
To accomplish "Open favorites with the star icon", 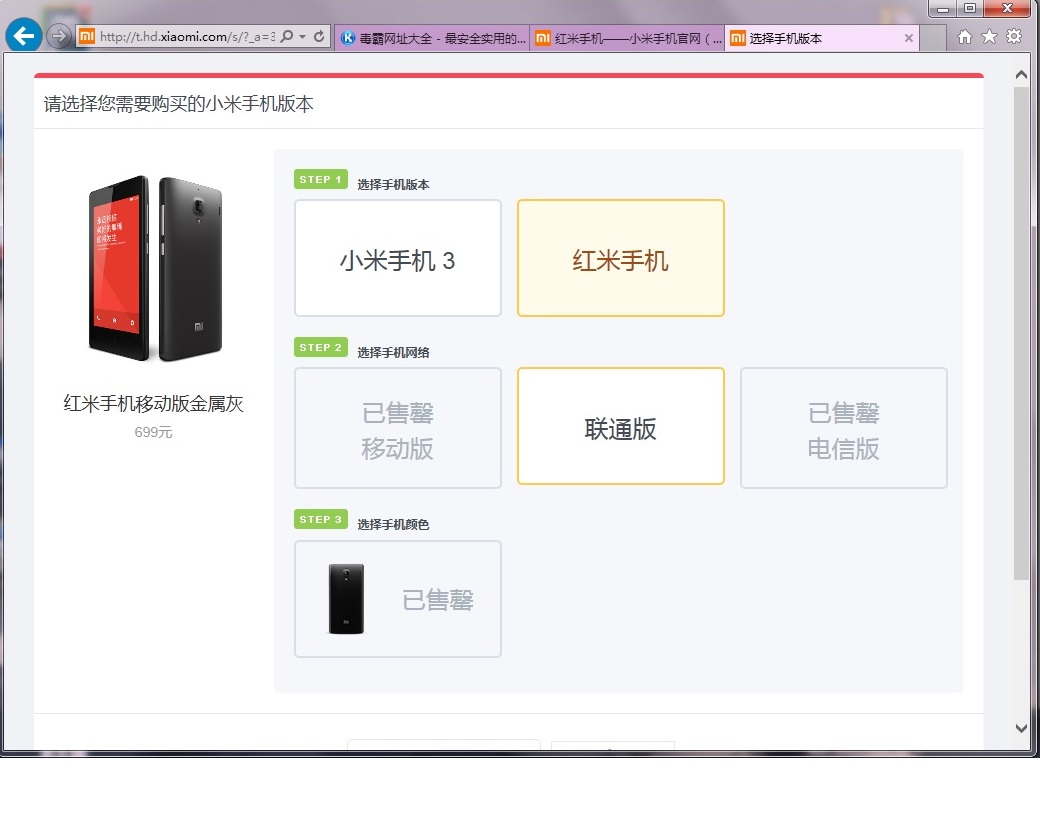I will (989, 36).
